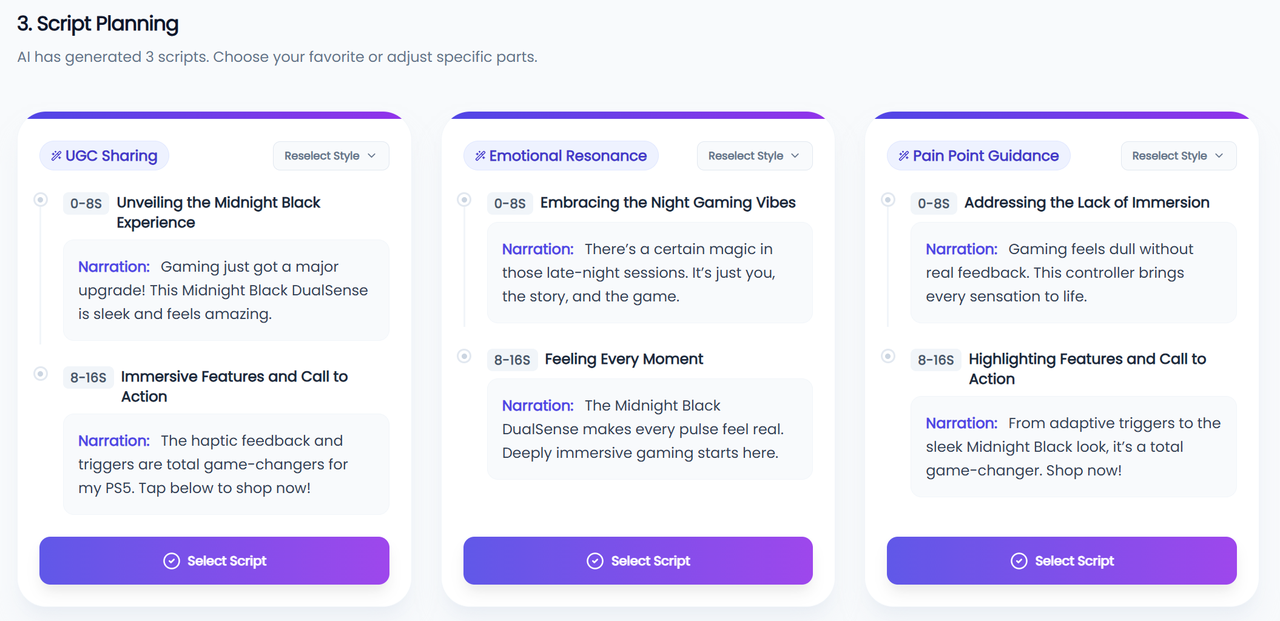Expand Reselect Style for Pain Point Guidance

pyautogui.click(x=1178, y=156)
